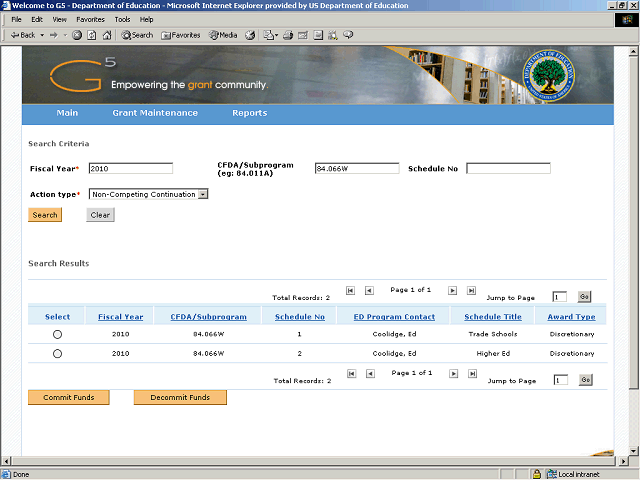
Task: Go to previous page in top pager
Action: pos(369,291)
